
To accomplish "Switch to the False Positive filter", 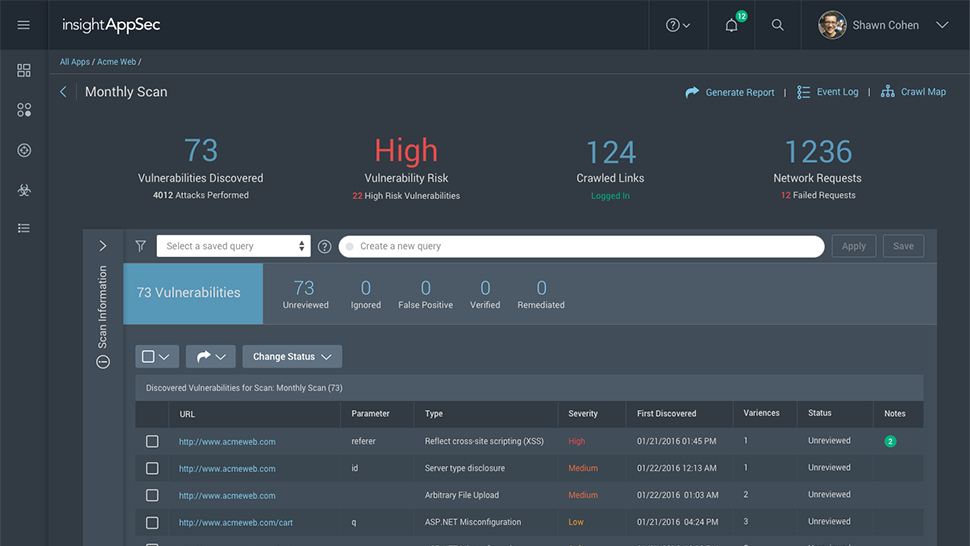I will point(425,294).
